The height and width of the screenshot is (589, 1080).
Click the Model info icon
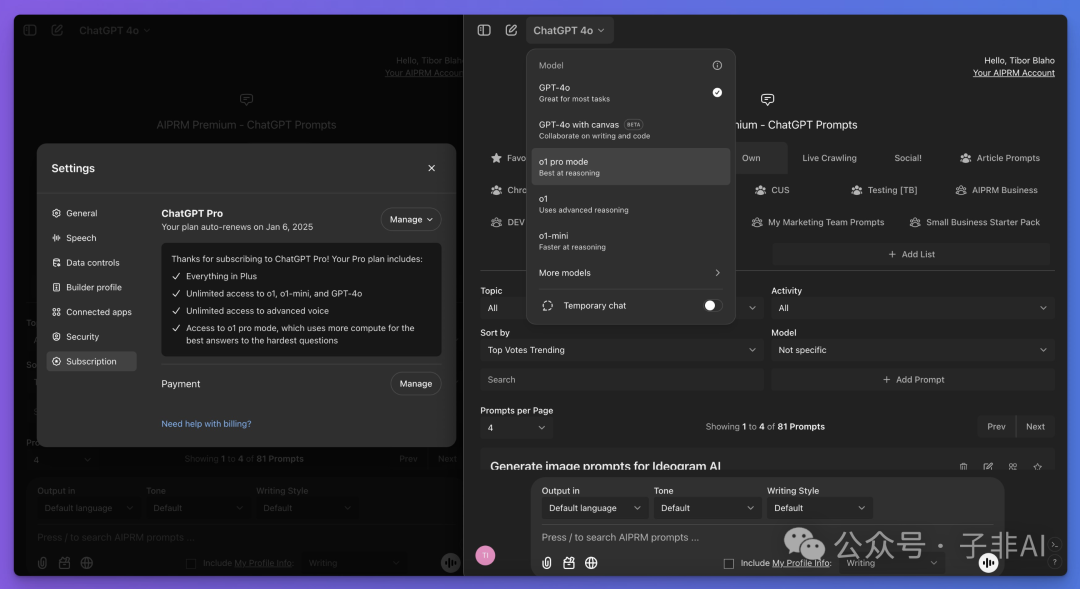point(717,66)
